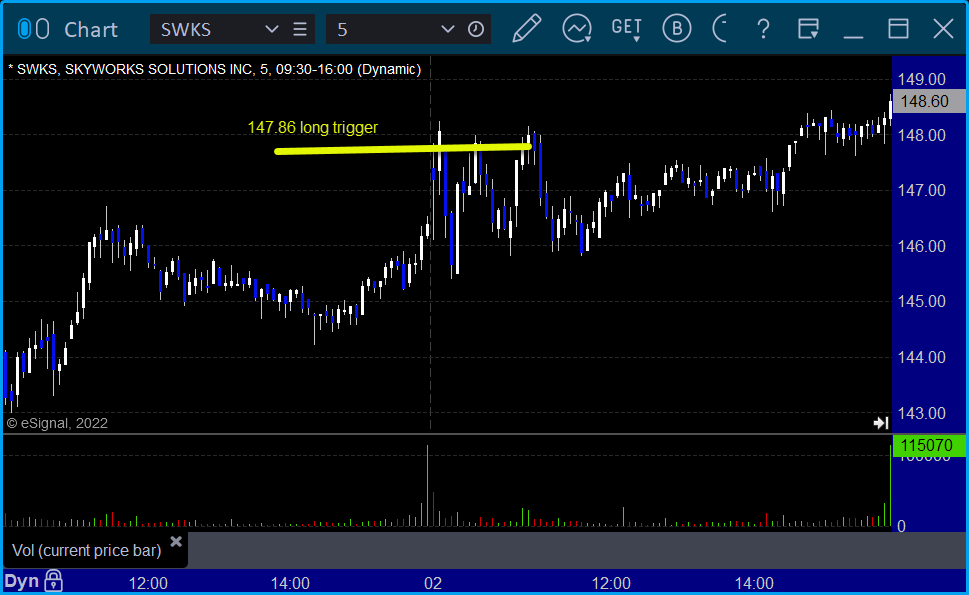Image resolution: width=969 pixels, height=595 pixels.
Task: Click the 149.00 price axis label
Action: click(x=921, y=79)
